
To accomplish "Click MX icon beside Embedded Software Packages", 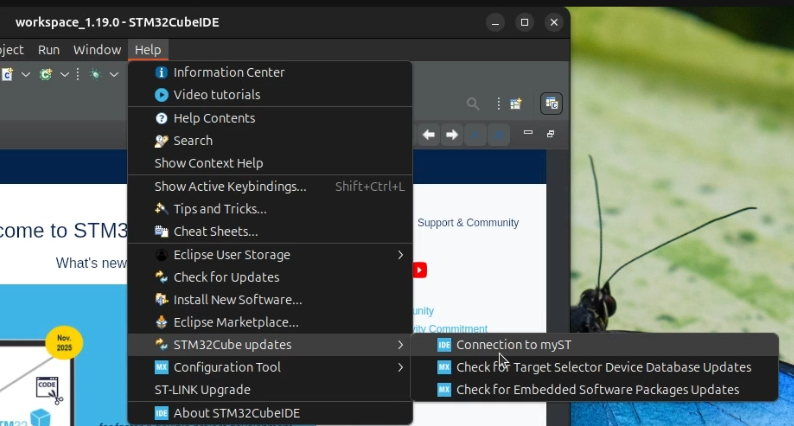I will pyautogui.click(x=444, y=390).
